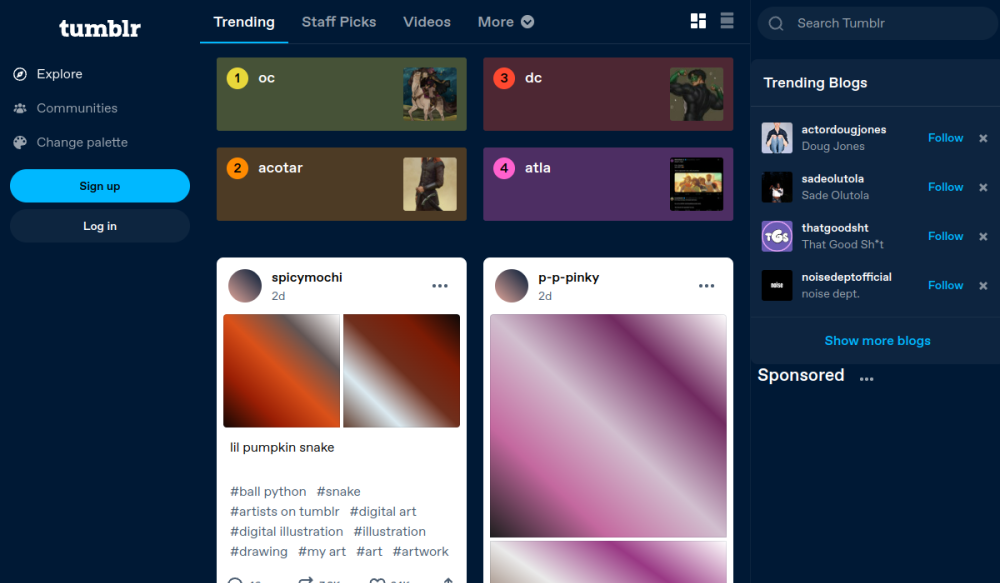Click the #artists on tumblr tag
Viewport: 1000px width, 583px height.
pos(284,512)
